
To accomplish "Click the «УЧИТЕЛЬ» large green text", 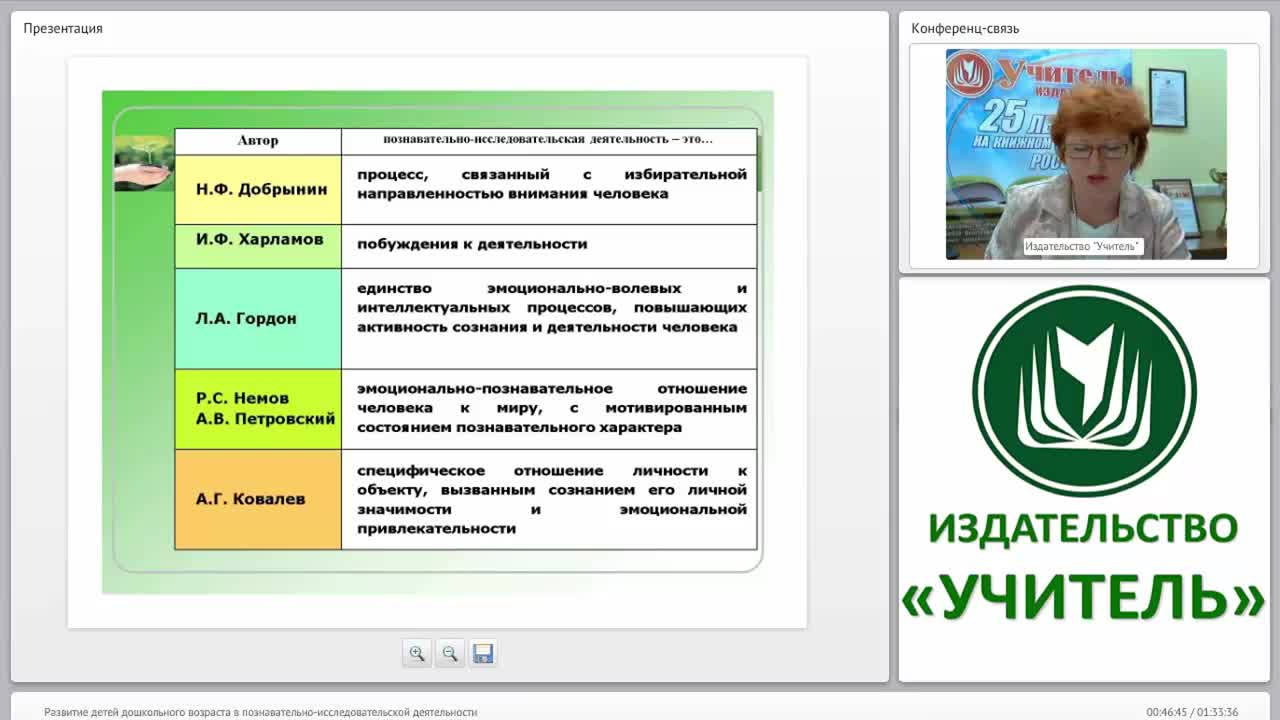I will click(1084, 597).
